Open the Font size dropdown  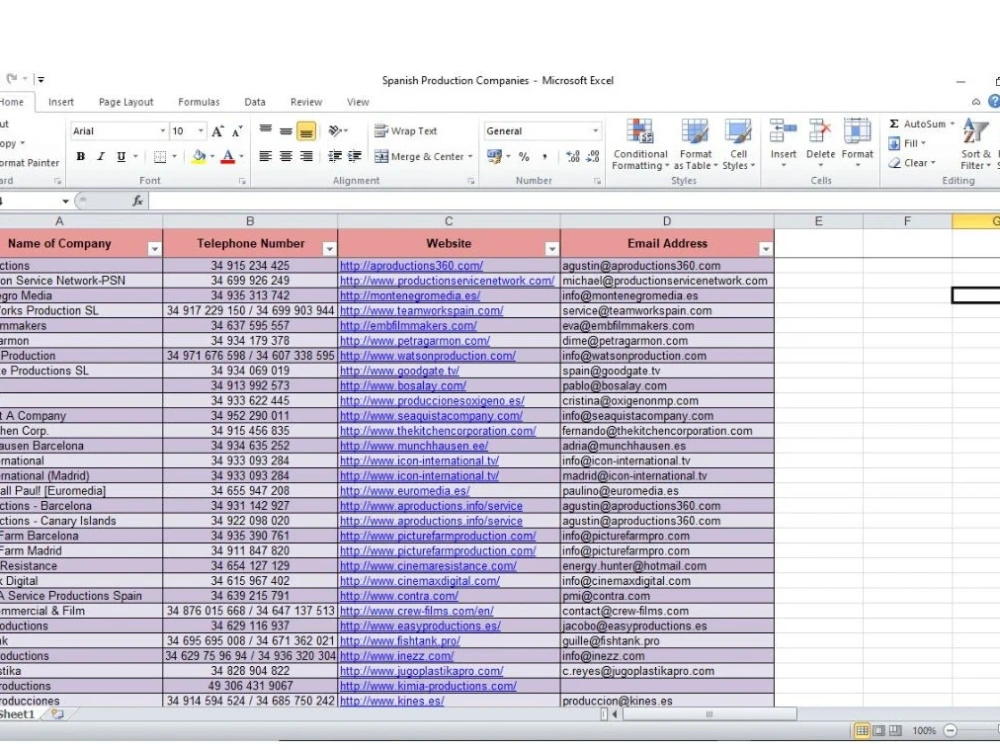click(x=201, y=131)
